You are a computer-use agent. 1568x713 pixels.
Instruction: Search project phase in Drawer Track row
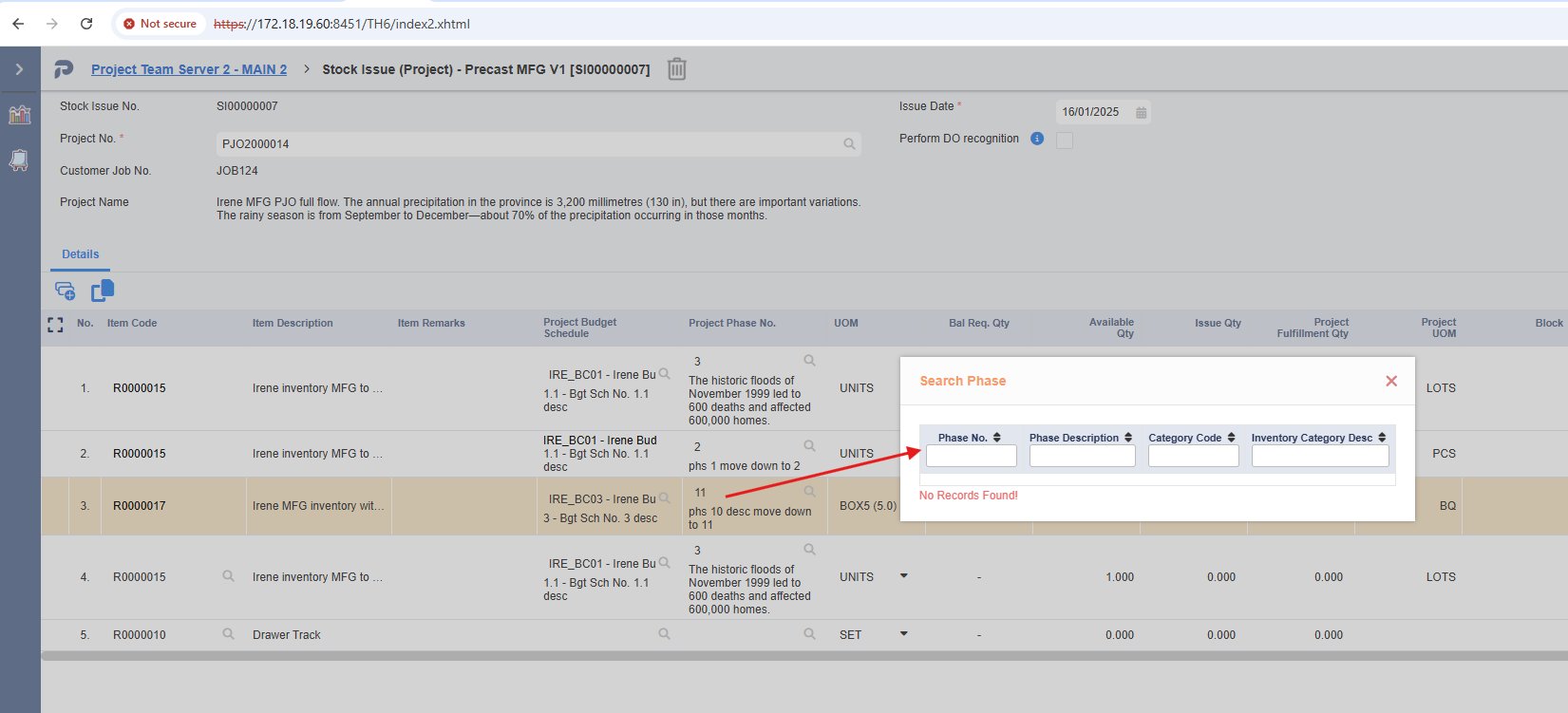pyautogui.click(x=810, y=633)
